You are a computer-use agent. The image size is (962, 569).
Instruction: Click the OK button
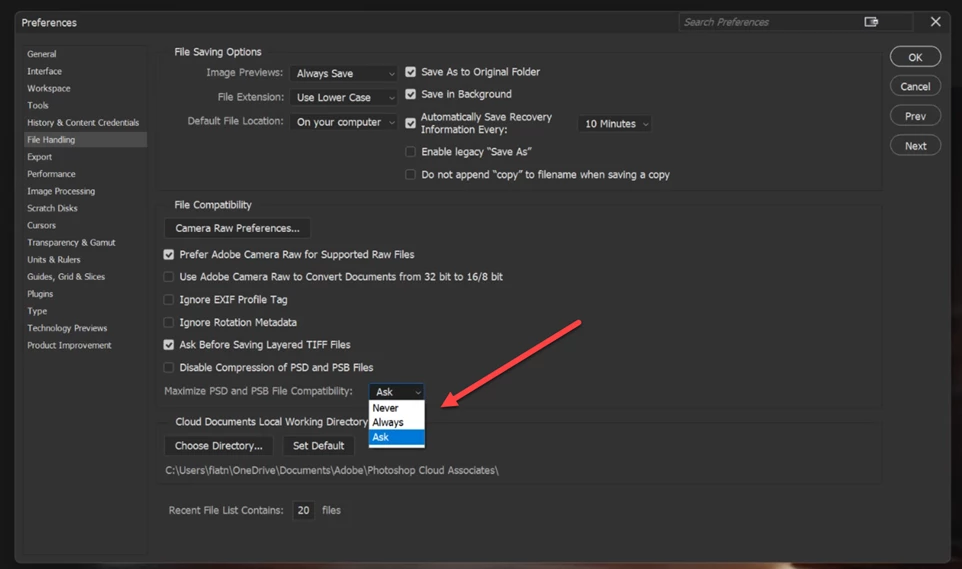pyautogui.click(x=915, y=57)
